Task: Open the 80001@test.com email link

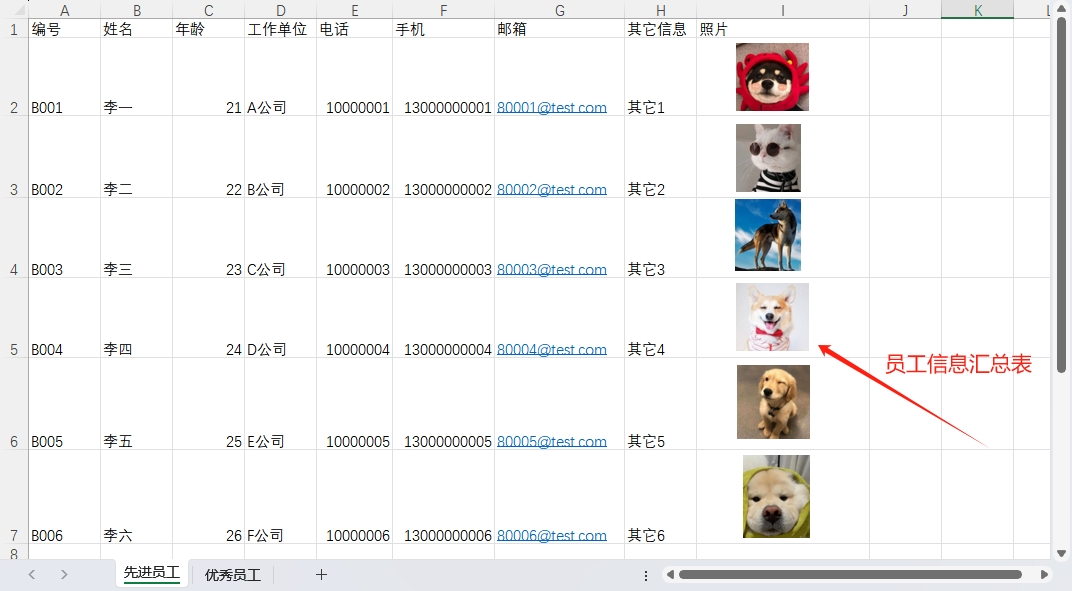Action: 551,107
